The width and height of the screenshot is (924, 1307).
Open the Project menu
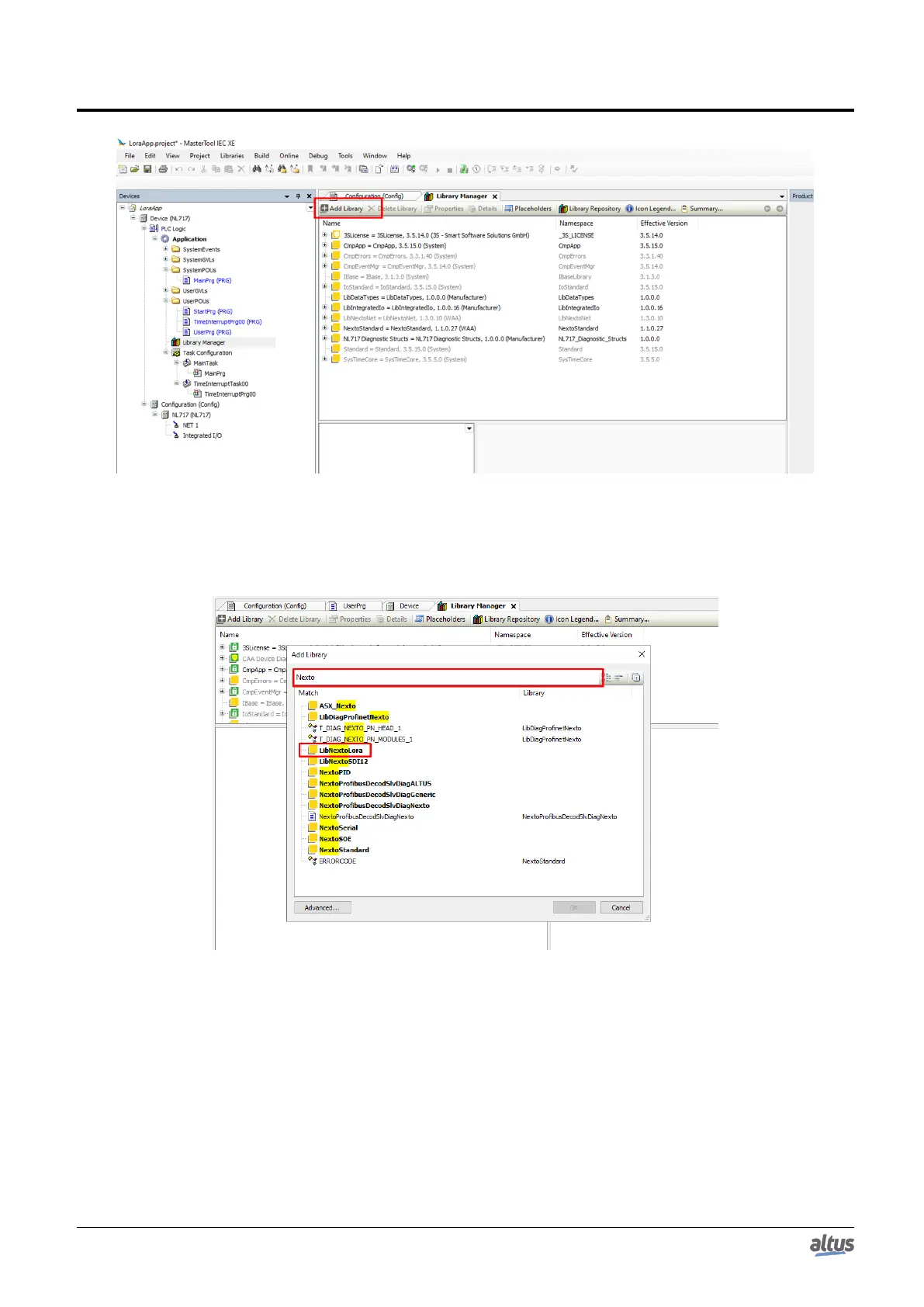pos(200,155)
